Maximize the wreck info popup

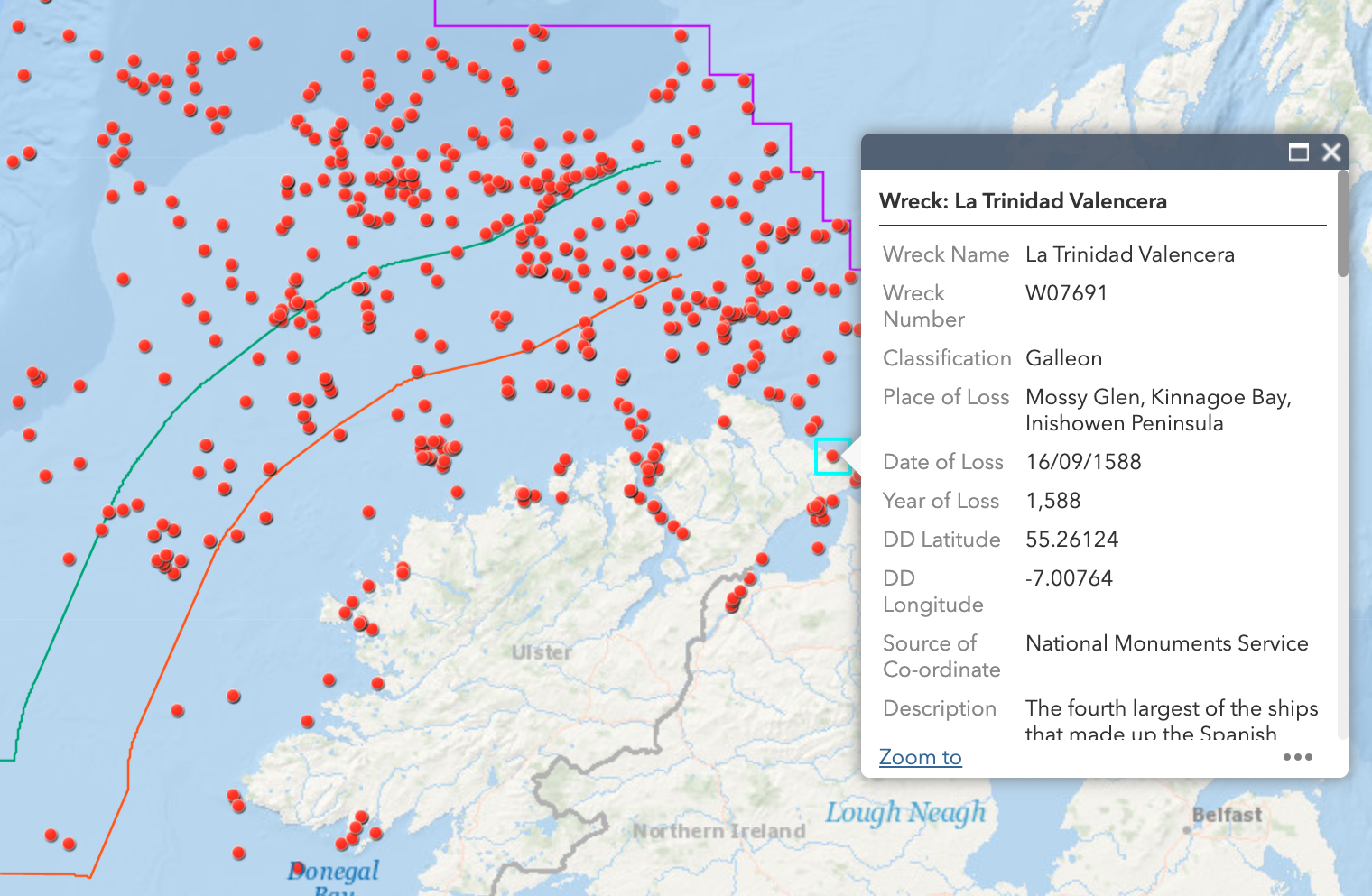[x=1298, y=152]
